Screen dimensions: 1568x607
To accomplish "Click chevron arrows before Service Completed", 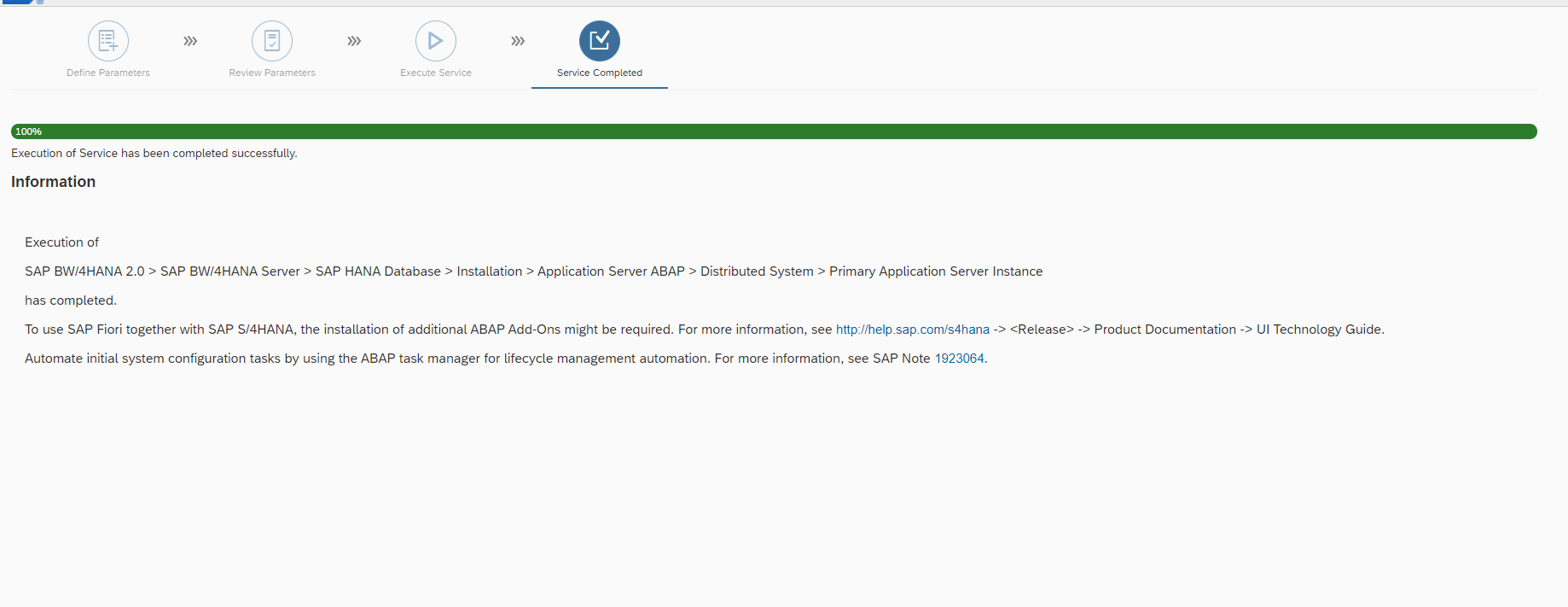I will tap(518, 41).
